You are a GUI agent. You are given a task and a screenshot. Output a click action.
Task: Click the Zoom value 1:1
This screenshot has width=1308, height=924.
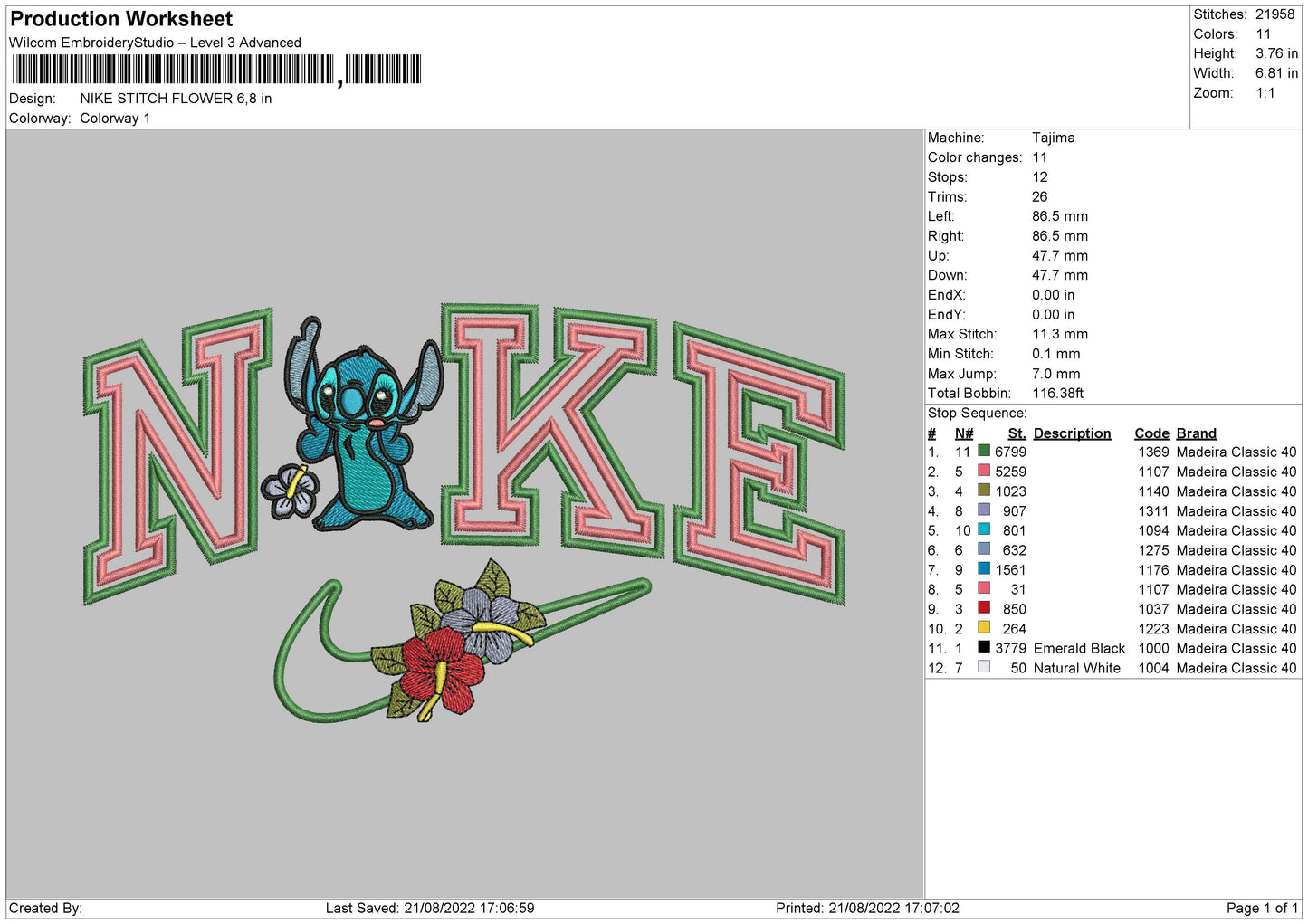coord(1265,93)
